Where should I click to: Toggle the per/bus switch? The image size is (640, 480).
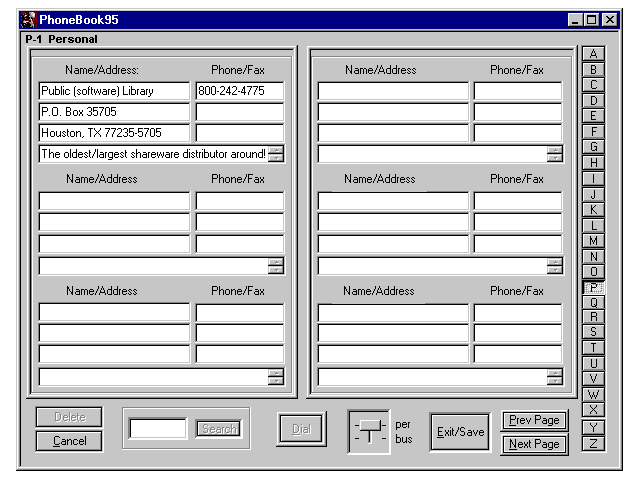[x=369, y=432]
